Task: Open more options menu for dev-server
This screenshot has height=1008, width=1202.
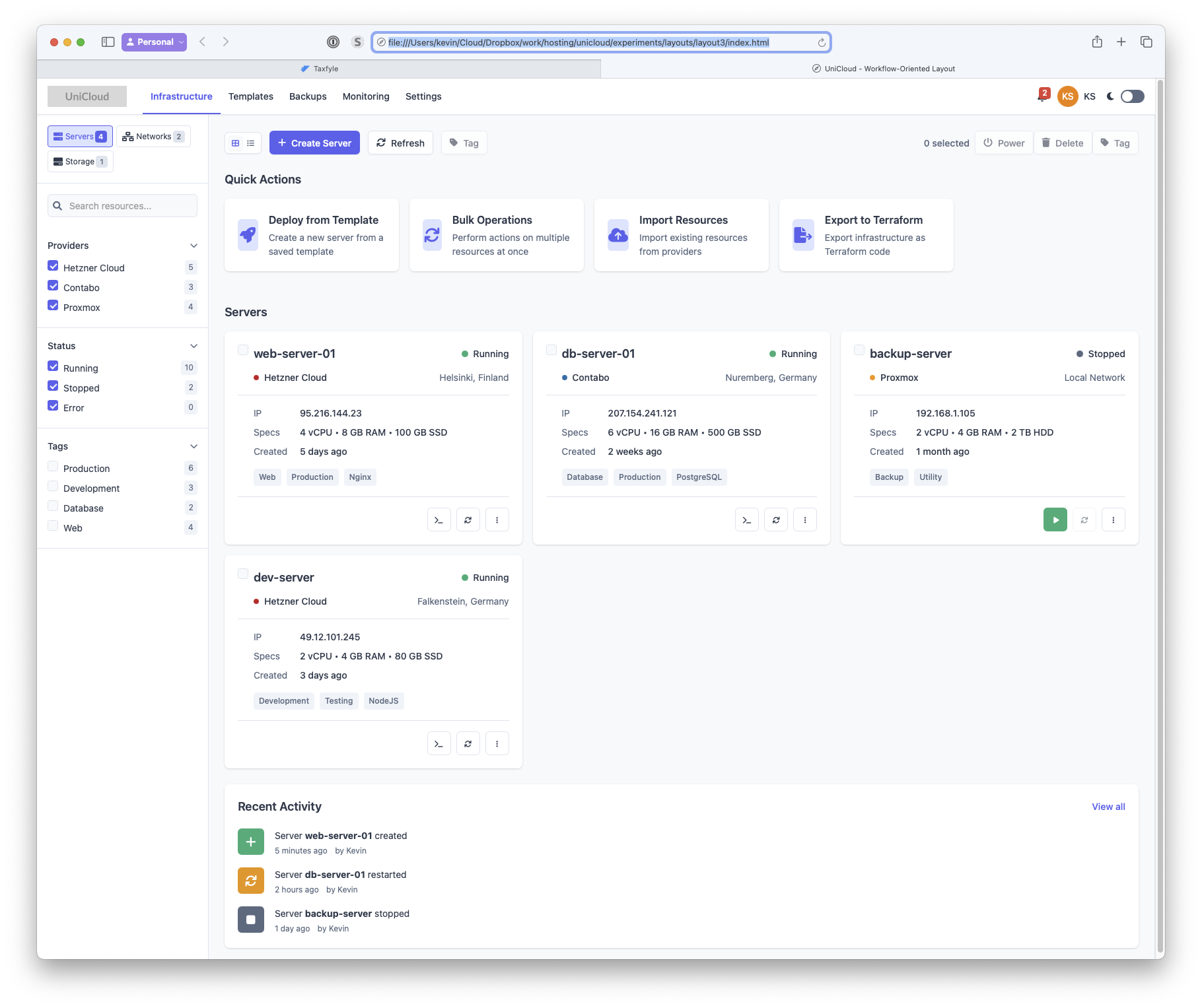Action: (497, 744)
